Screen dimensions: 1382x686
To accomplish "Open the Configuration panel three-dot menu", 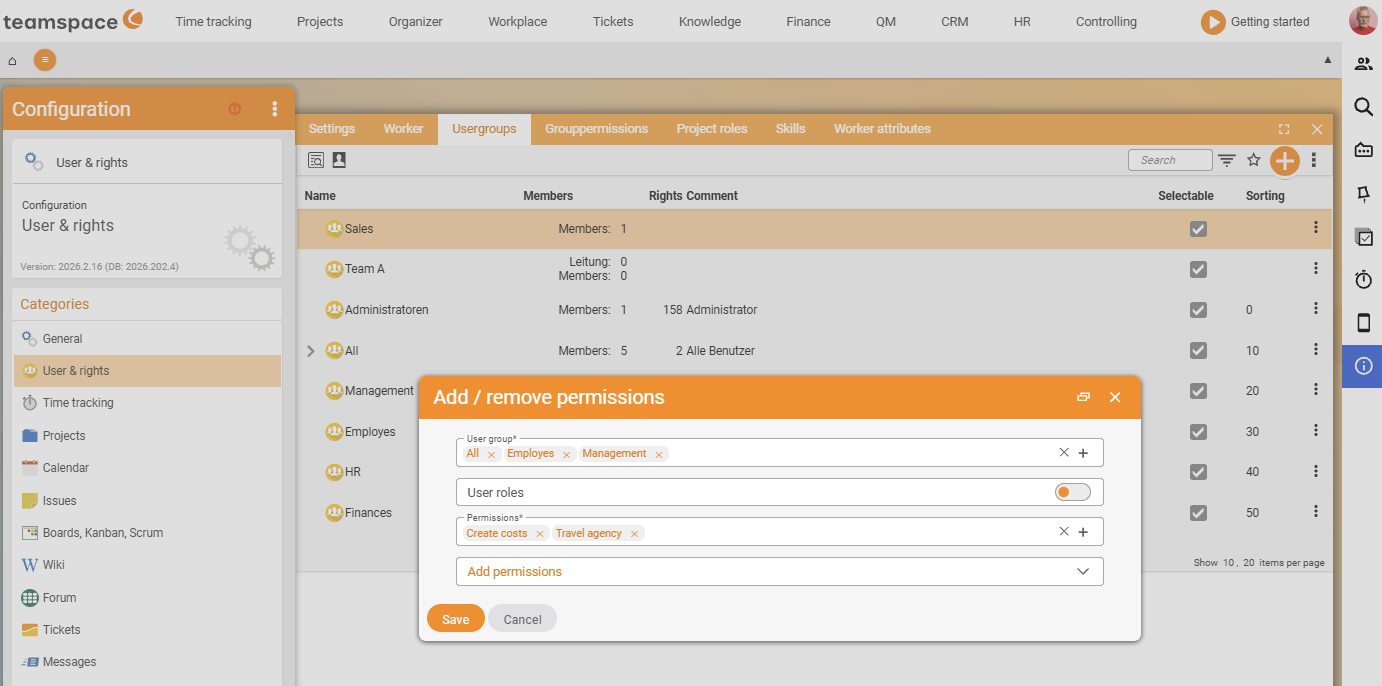I will pos(275,109).
